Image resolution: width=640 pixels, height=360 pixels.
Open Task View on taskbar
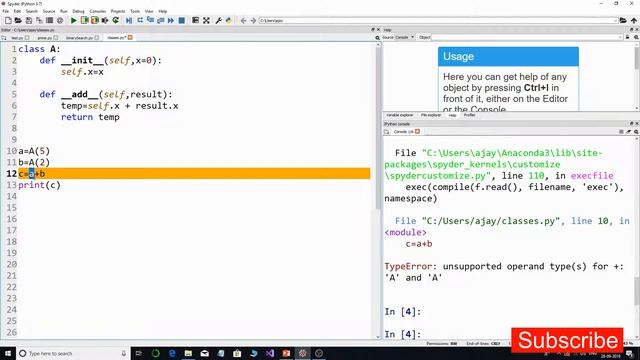139,353
